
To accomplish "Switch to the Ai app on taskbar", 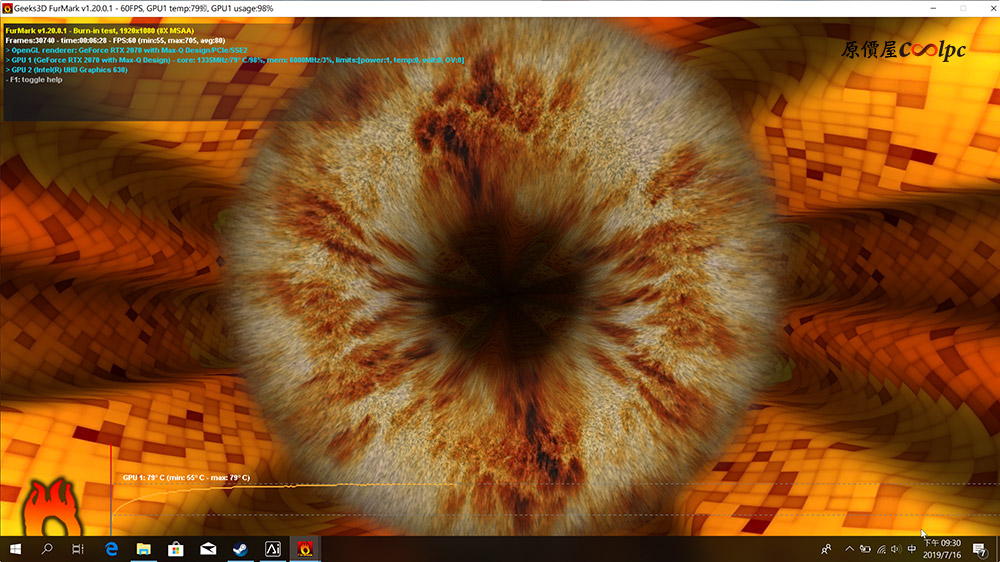I will click(273, 549).
